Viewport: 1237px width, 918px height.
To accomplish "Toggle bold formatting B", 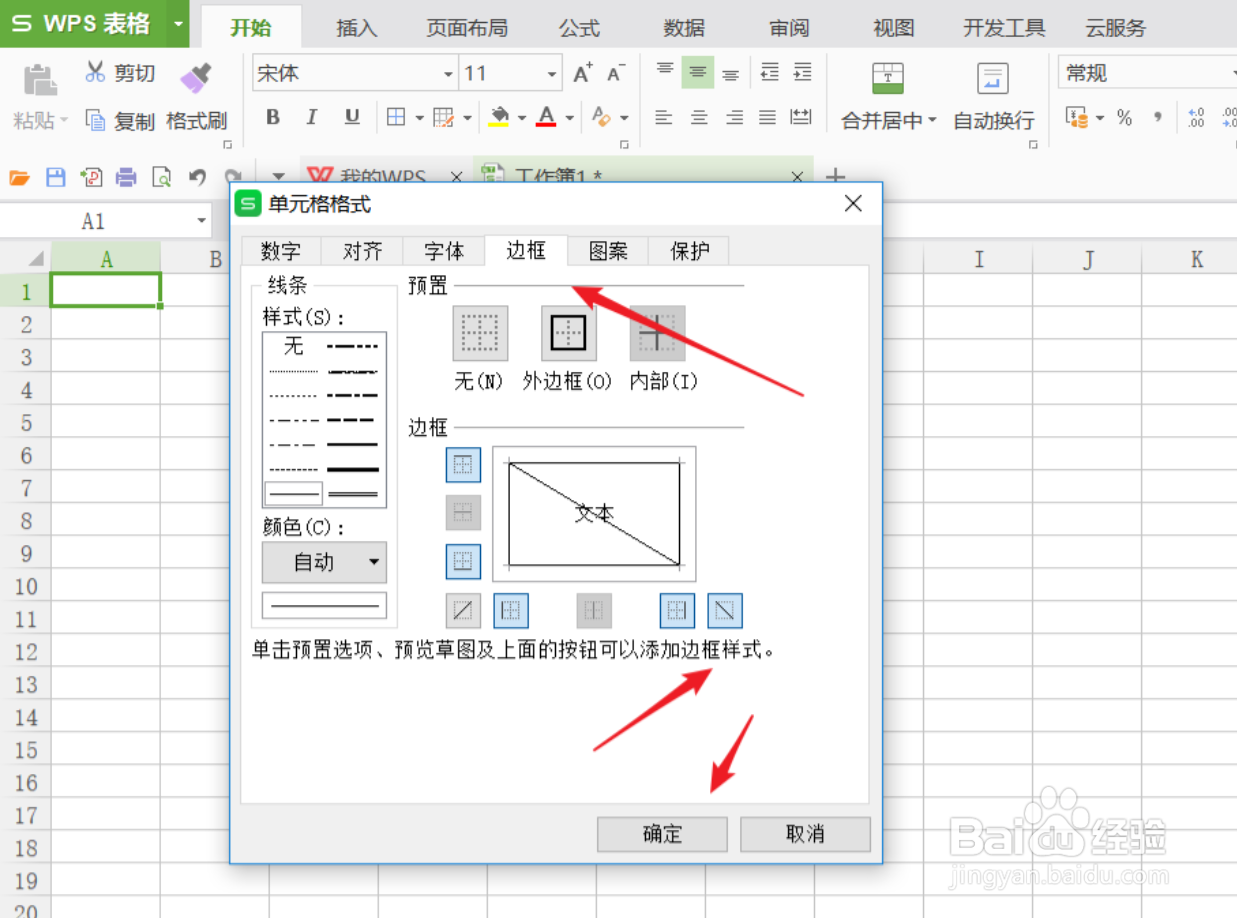I will tap(273, 117).
